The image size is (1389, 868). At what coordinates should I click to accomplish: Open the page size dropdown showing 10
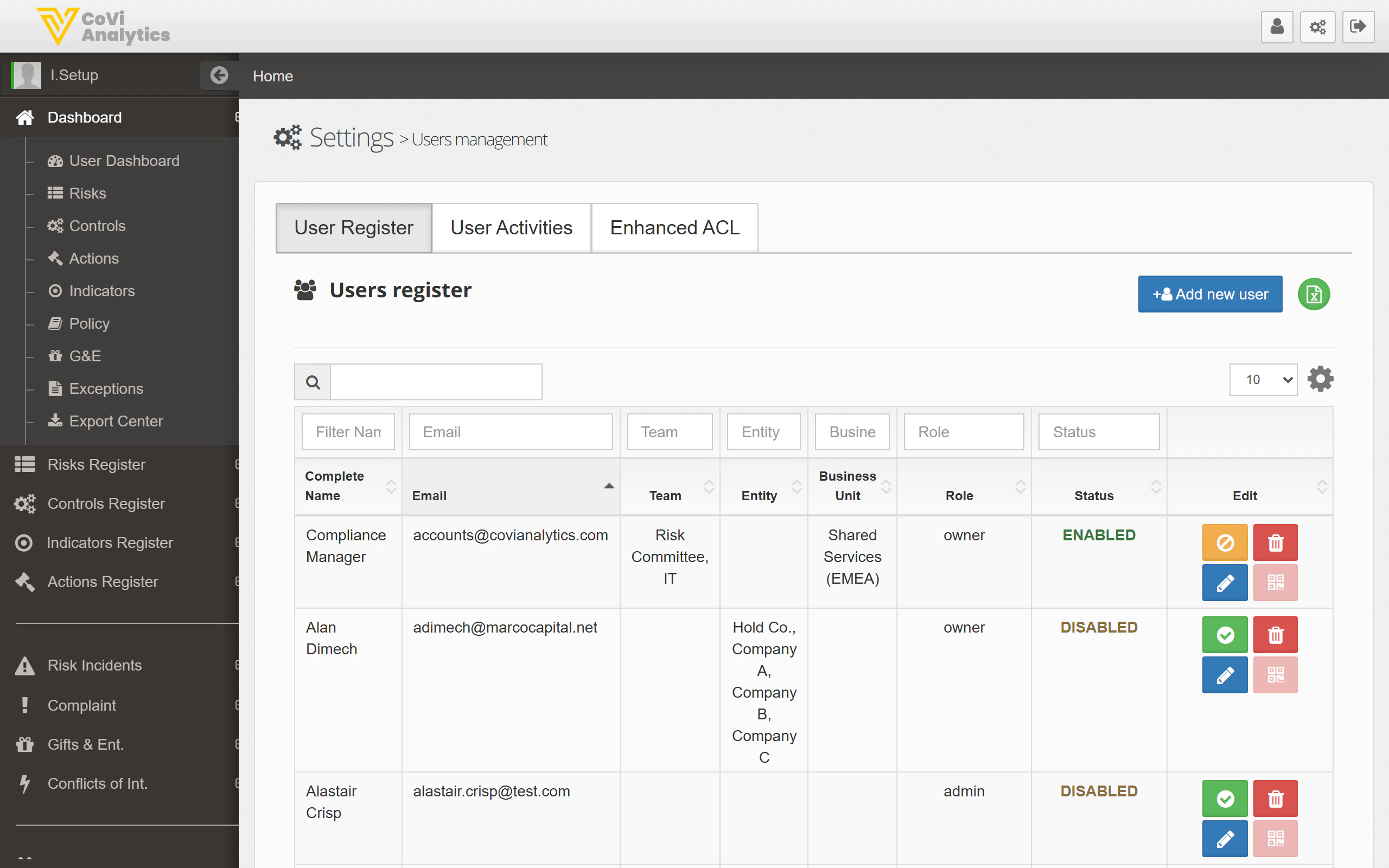tap(1263, 379)
